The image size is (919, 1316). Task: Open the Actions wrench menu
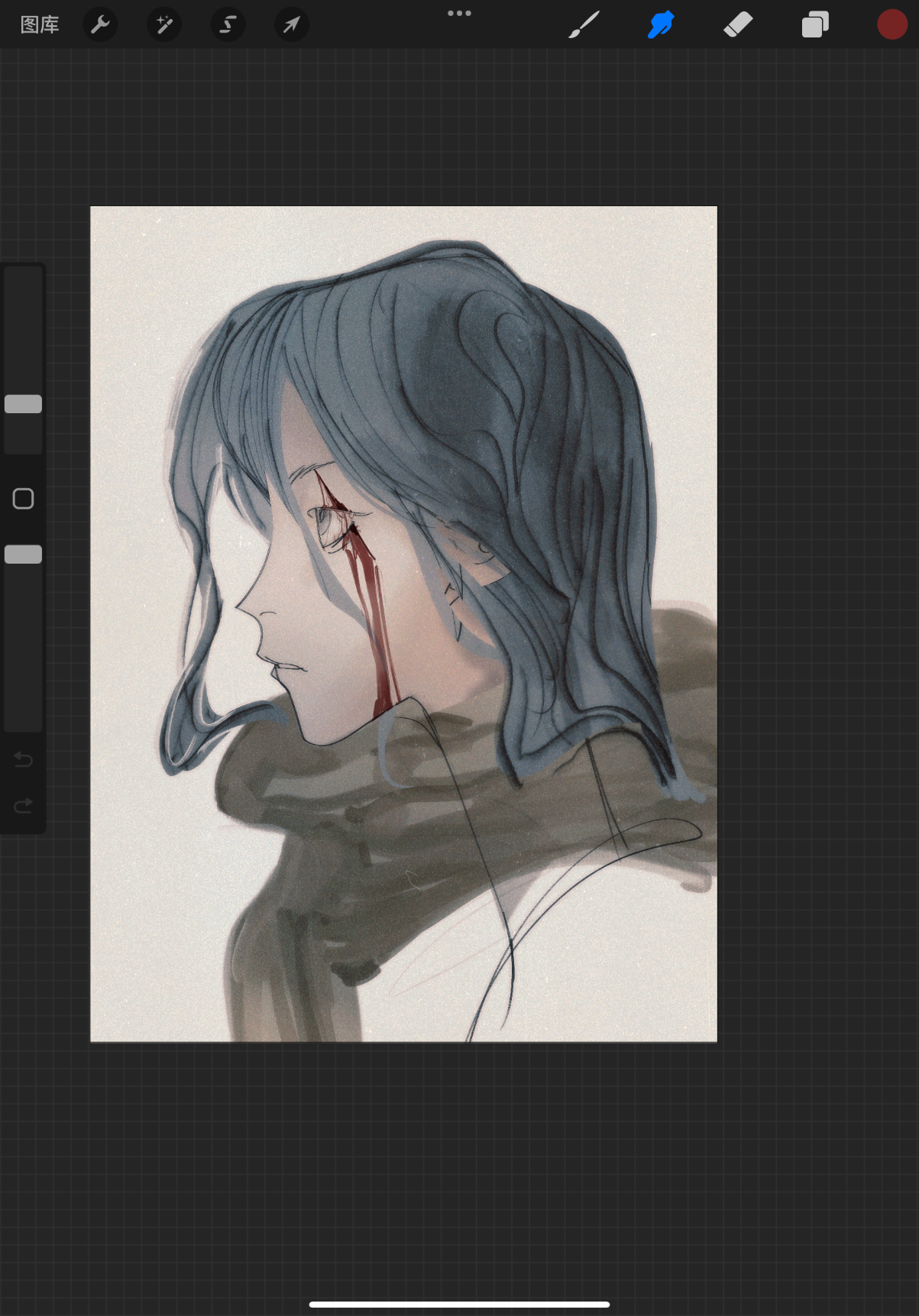point(100,24)
